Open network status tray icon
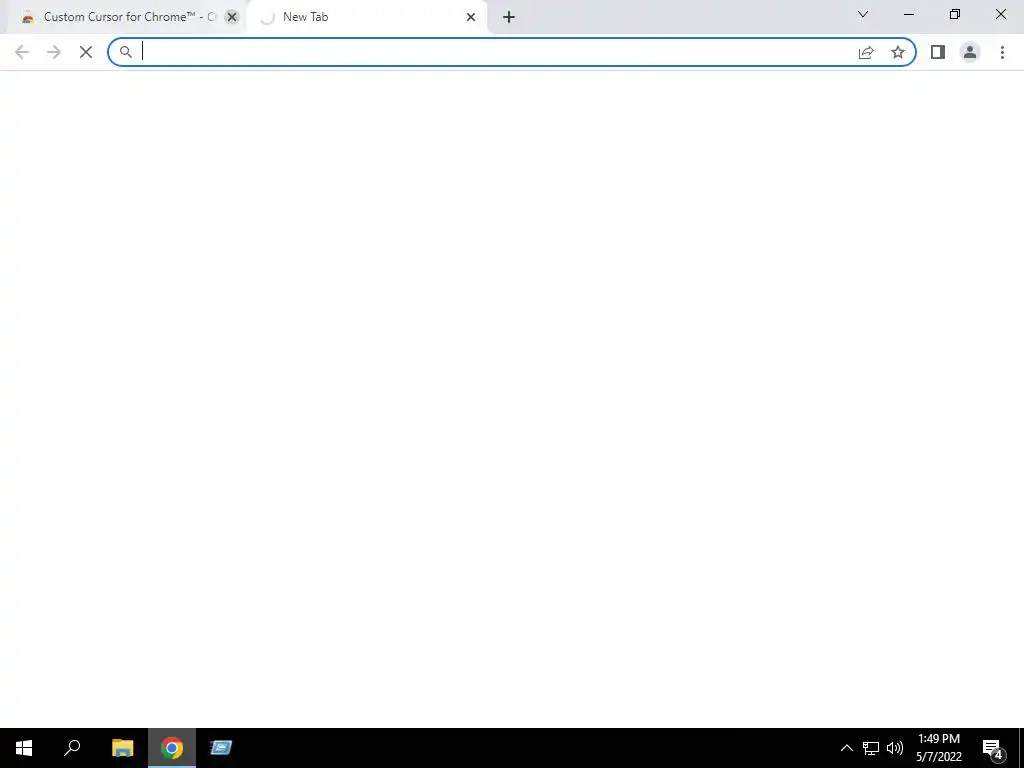The image size is (1024, 768). click(871, 748)
